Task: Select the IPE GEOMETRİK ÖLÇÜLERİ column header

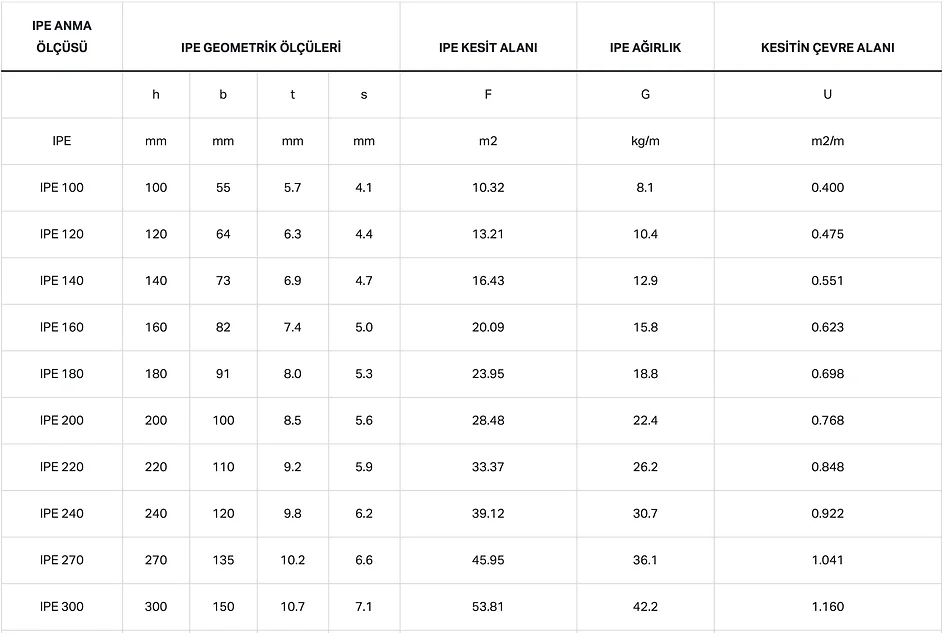Action: click(x=261, y=47)
